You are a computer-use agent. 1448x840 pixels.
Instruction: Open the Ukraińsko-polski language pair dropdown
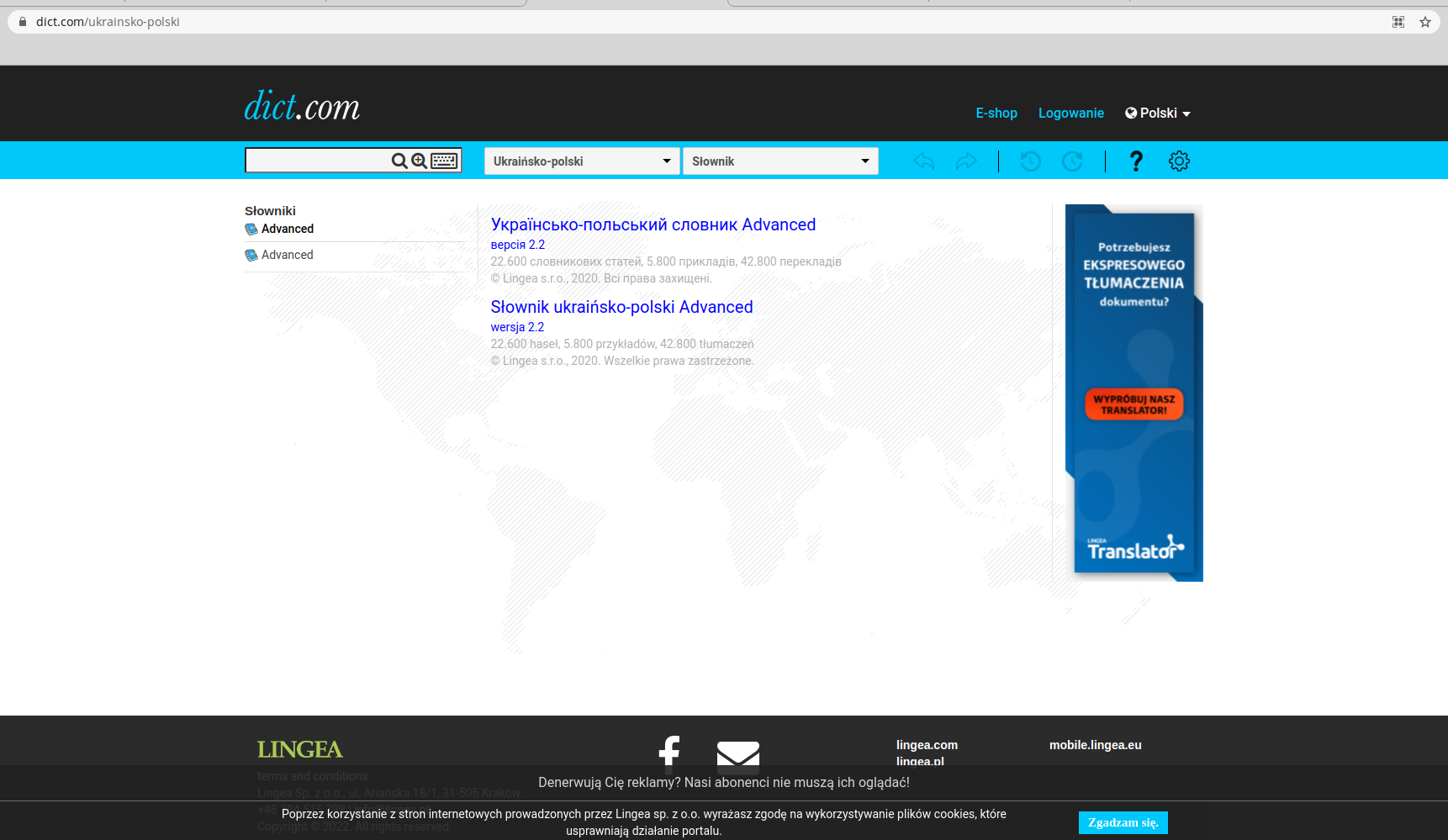582,161
